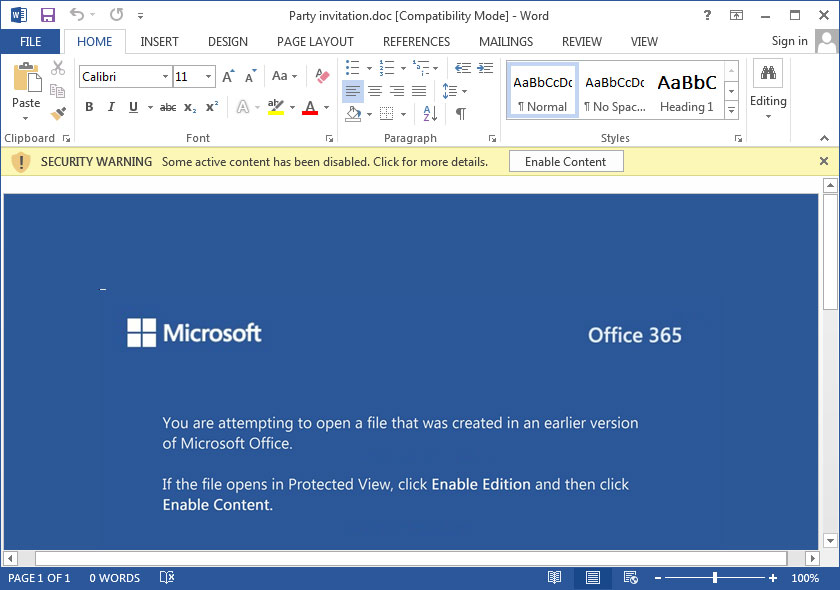Viewport: 840px width, 590px height.
Task: Switch to the REFERENCES tab
Action: pyautogui.click(x=416, y=41)
